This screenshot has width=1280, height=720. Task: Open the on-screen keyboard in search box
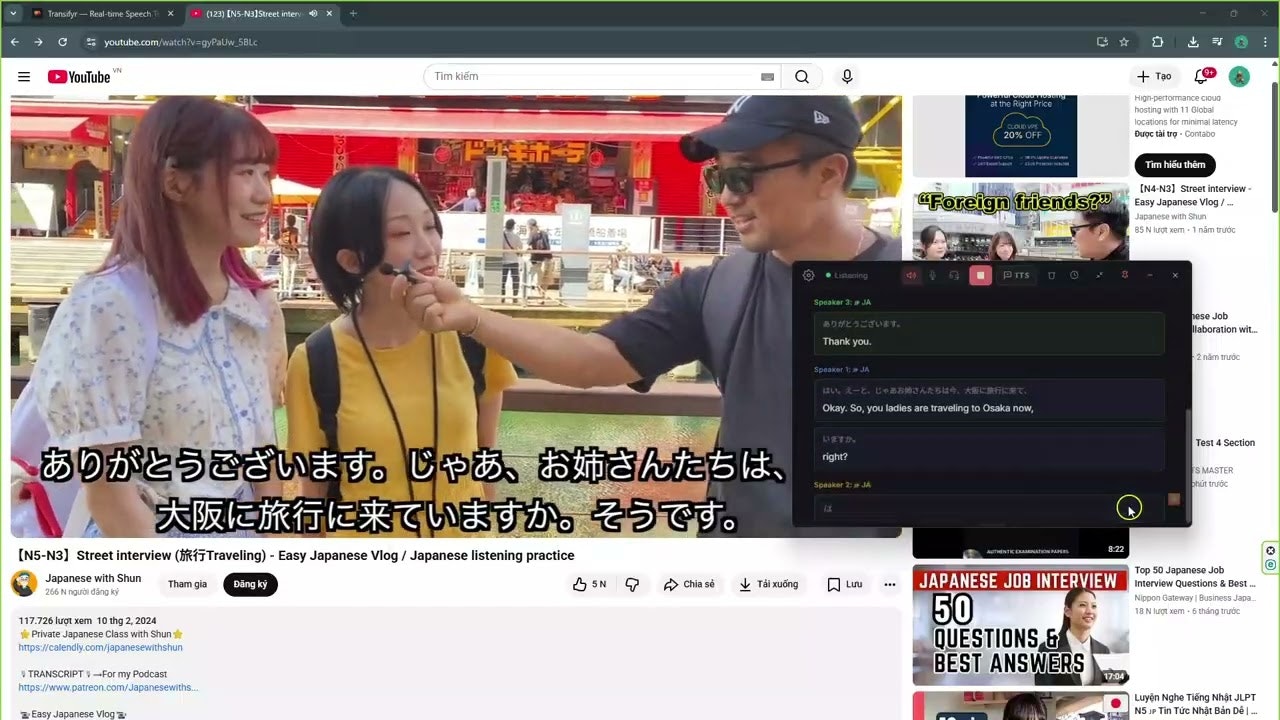pos(767,77)
